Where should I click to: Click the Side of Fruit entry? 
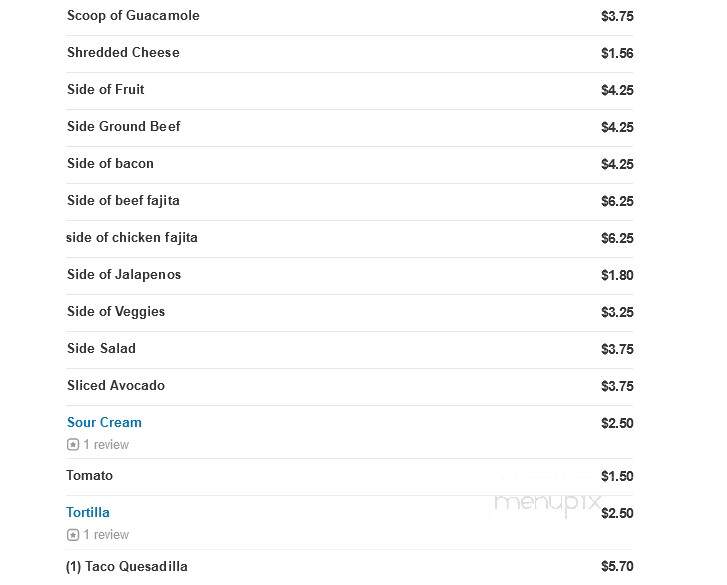pos(350,90)
